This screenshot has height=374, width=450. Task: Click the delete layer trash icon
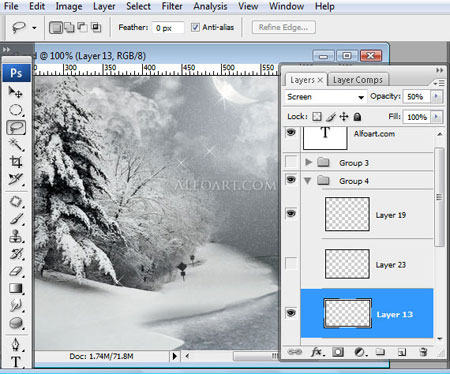(x=423, y=352)
